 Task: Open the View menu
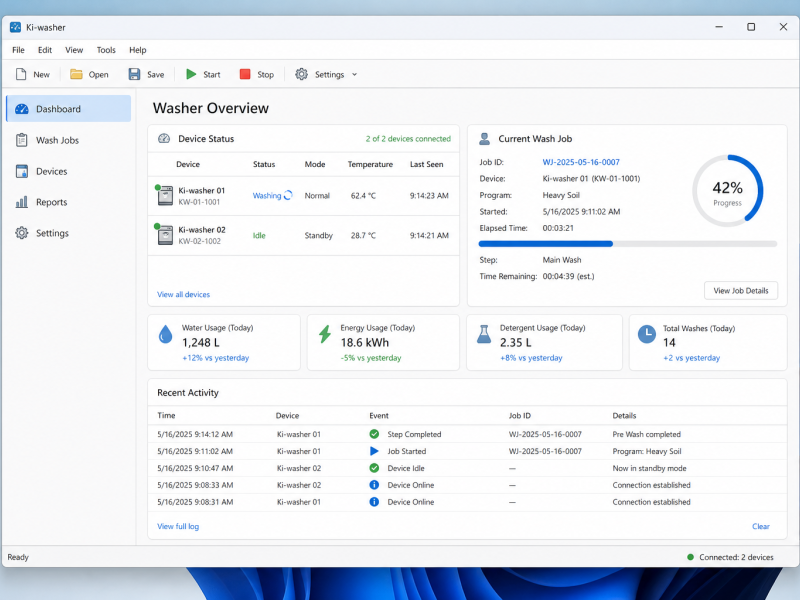pos(74,50)
